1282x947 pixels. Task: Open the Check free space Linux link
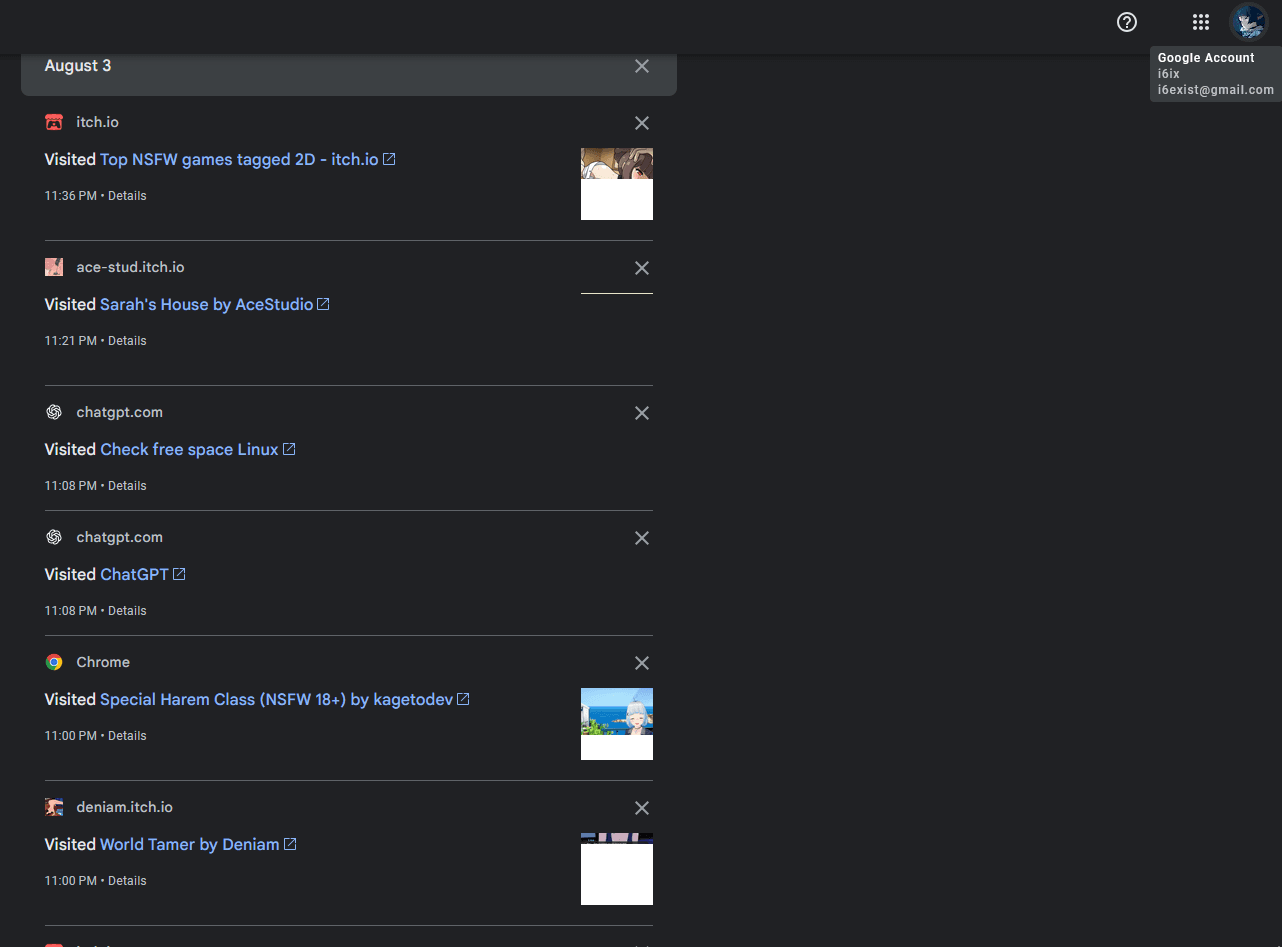(189, 450)
